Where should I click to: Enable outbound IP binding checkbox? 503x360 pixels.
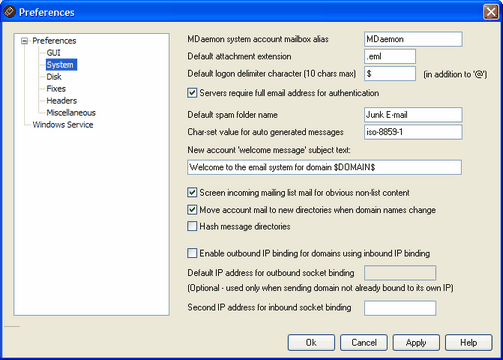click(192, 253)
